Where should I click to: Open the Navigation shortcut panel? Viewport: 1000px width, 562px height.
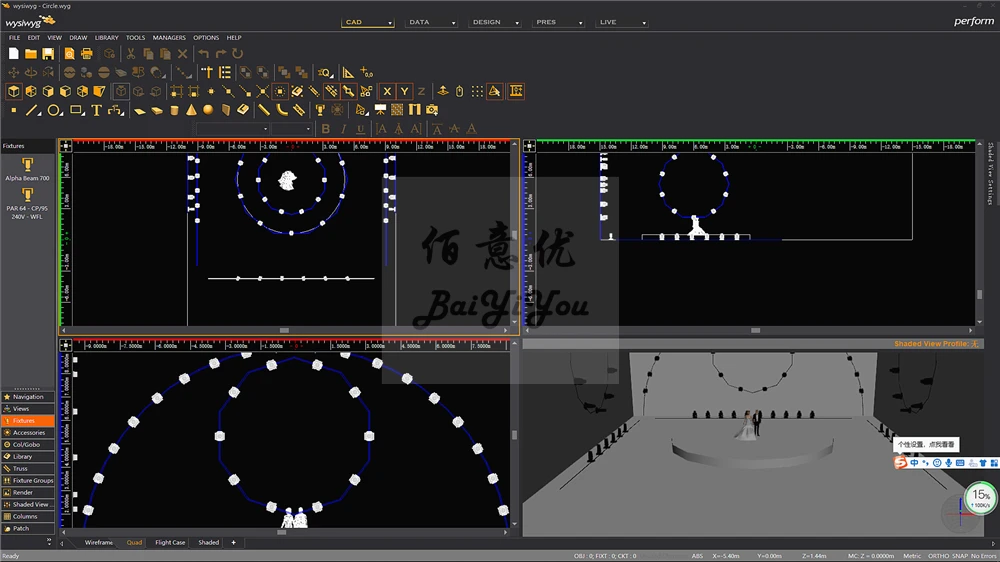tap(28, 397)
